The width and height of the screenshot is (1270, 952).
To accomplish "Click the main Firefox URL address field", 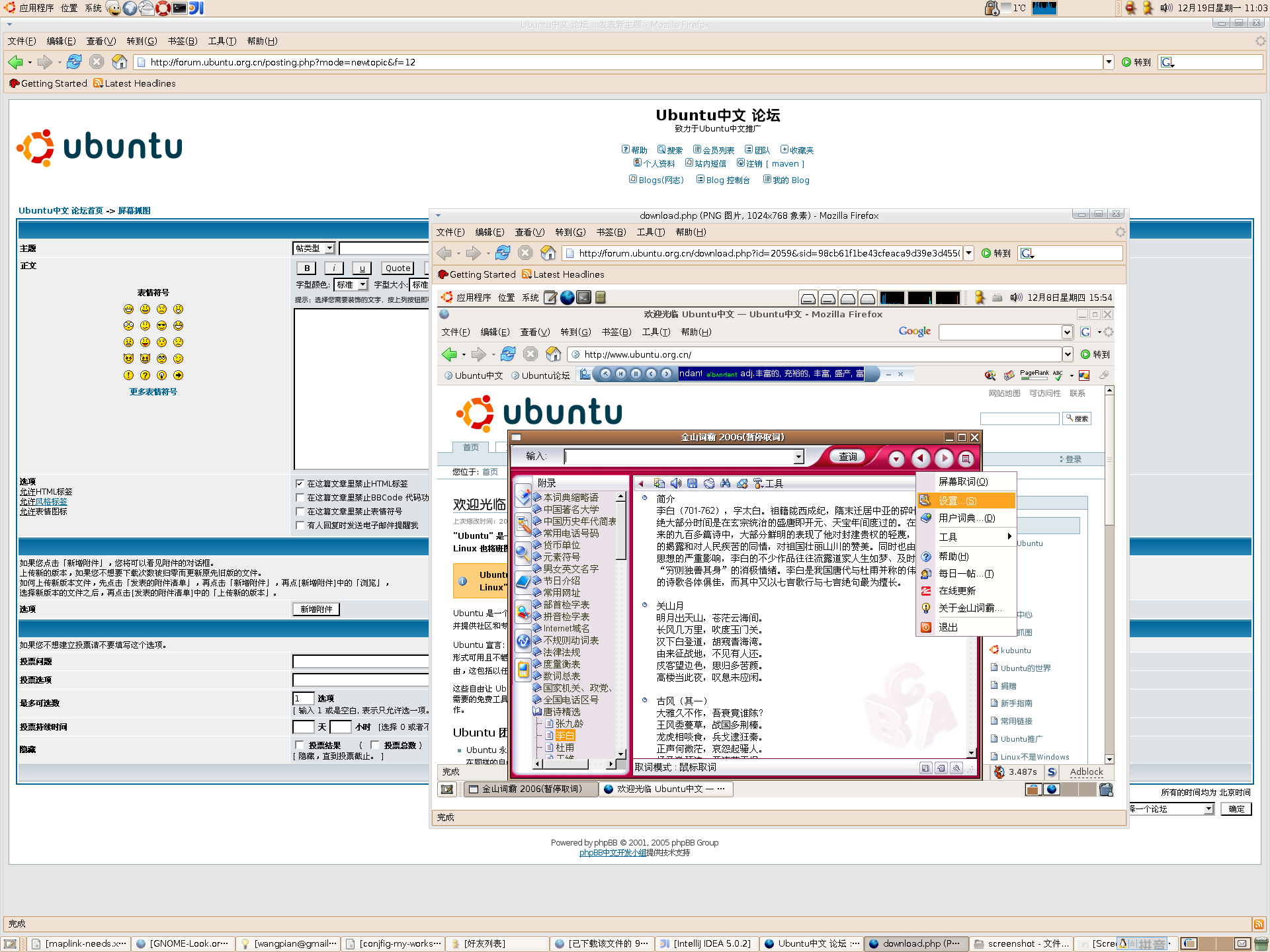I will tap(618, 62).
